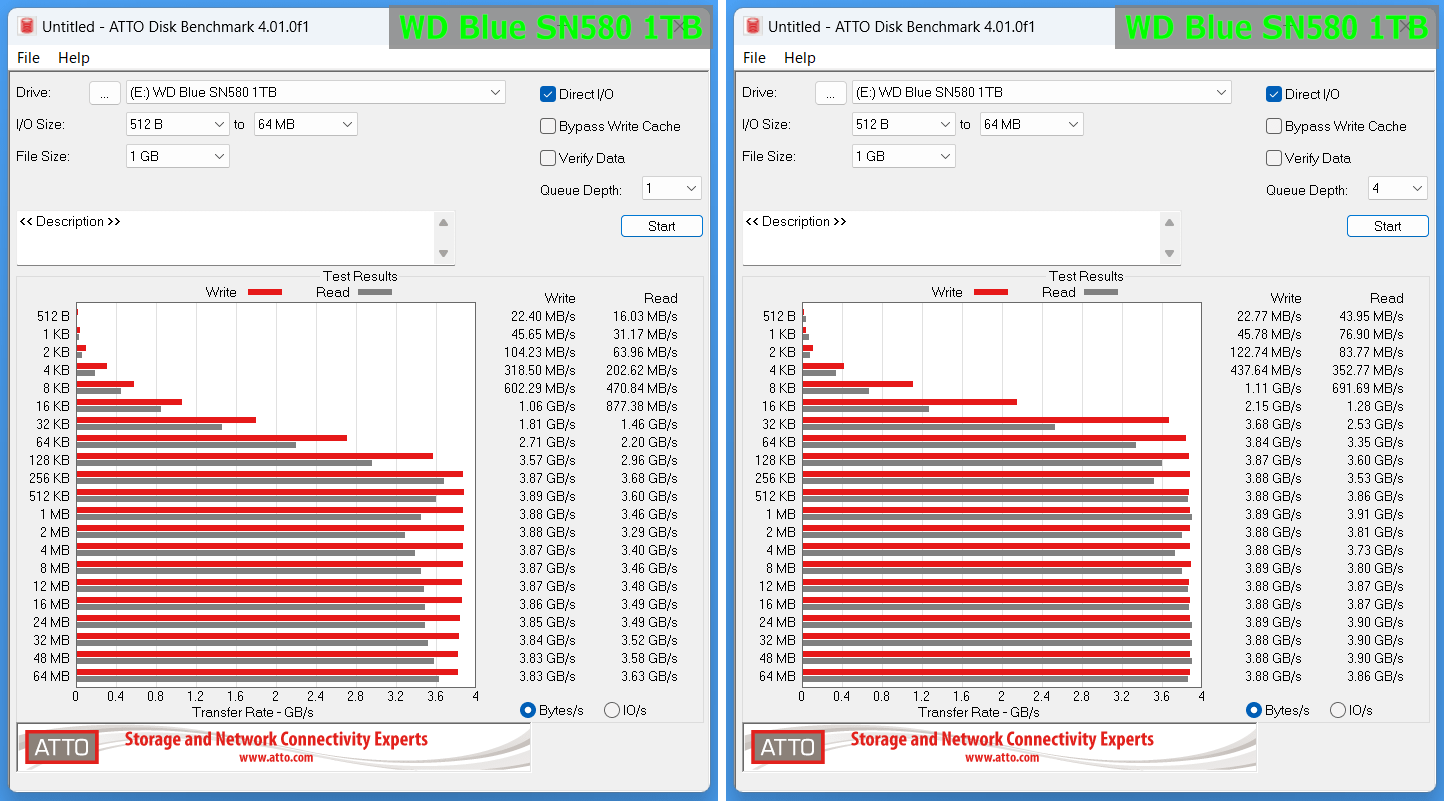1444x801 pixels.
Task: Click 3.63 GB/s read value, left window
Action: (x=649, y=676)
